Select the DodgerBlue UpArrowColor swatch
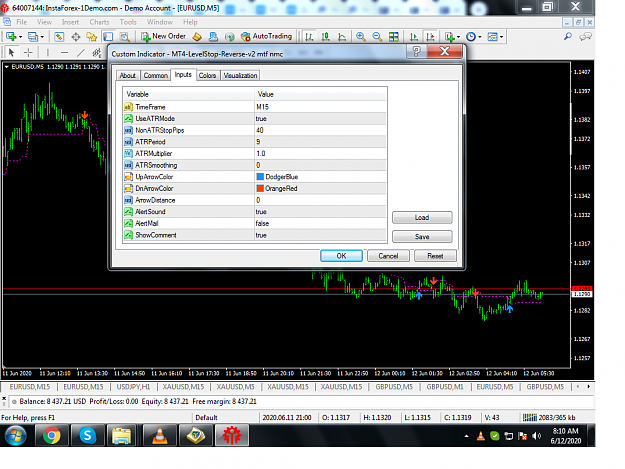 260,177
